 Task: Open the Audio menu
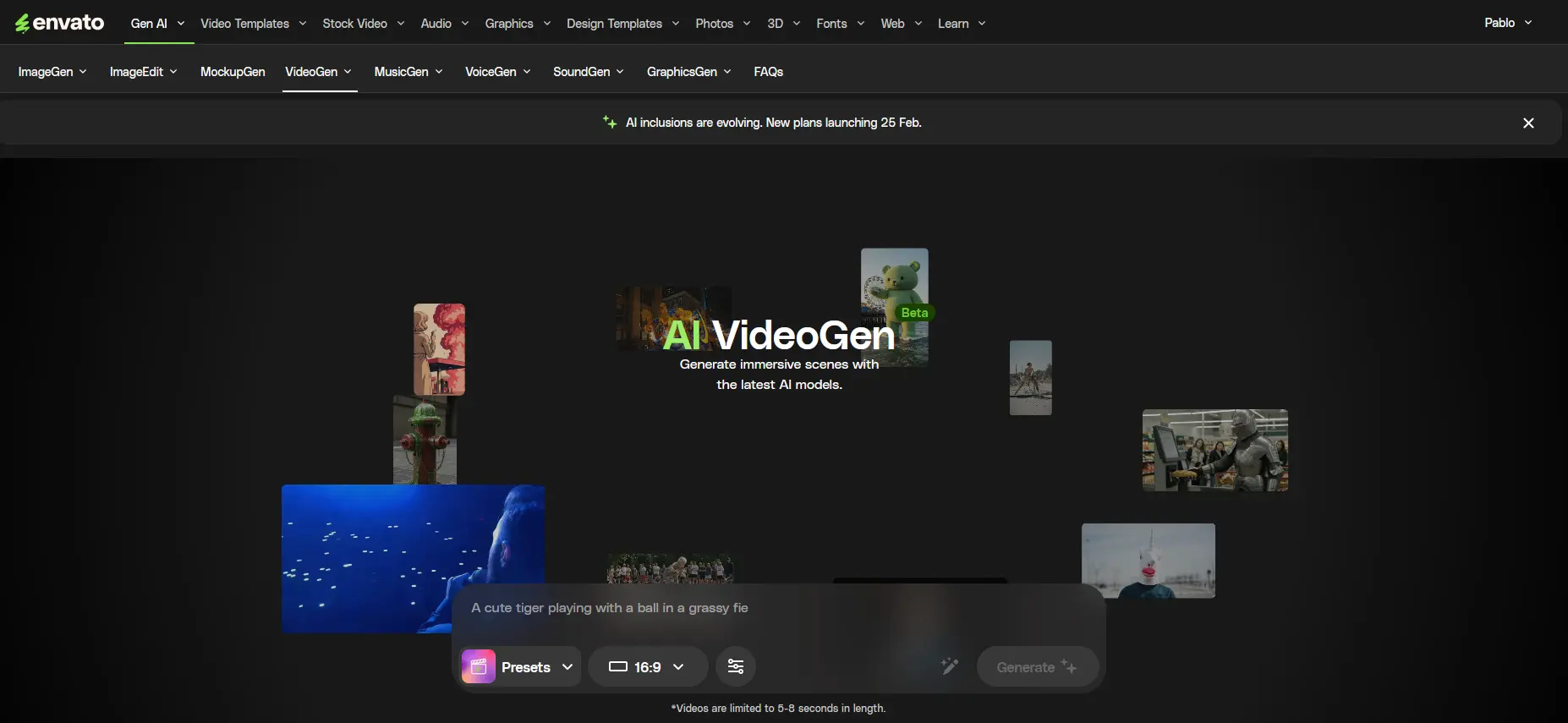pyautogui.click(x=444, y=24)
